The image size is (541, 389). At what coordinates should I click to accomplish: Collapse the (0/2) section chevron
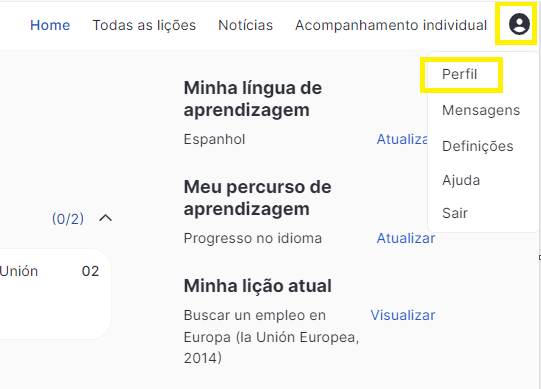(x=106, y=218)
